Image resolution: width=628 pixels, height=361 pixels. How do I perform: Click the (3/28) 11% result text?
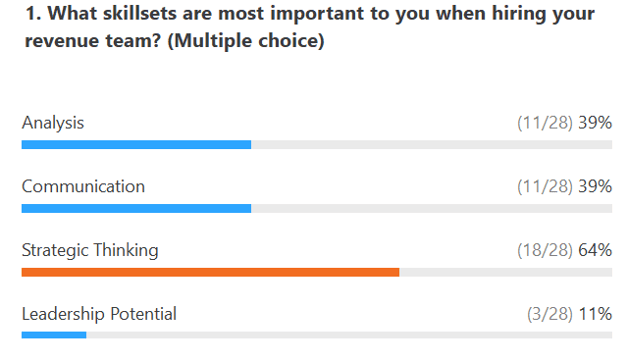pyautogui.click(x=570, y=314)
